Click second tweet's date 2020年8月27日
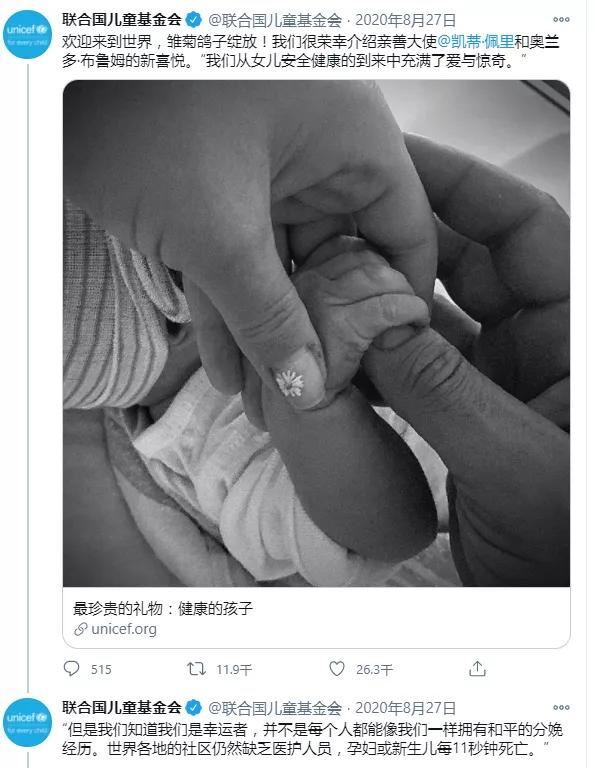The width and height of the screenshot is (595, 768). pos(405,708)
